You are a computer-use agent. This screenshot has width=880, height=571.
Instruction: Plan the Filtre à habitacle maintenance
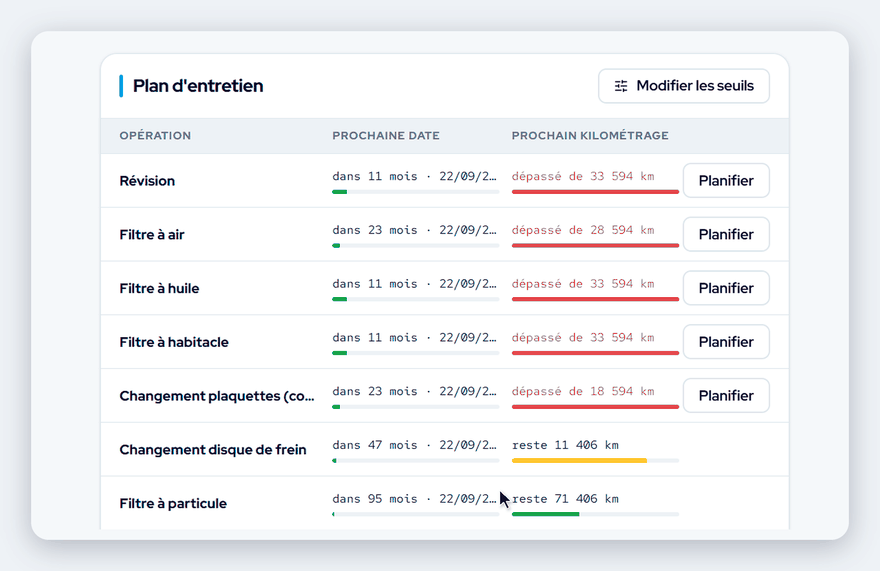726,342
